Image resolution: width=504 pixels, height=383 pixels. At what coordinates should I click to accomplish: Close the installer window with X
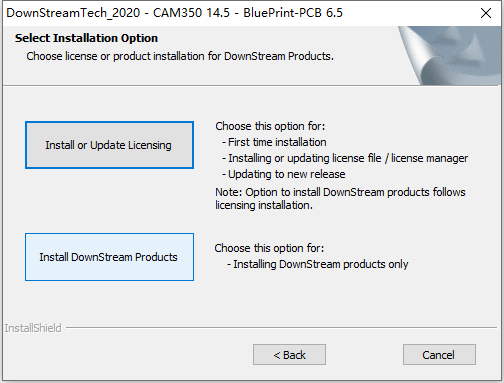[x=486, y=13]
